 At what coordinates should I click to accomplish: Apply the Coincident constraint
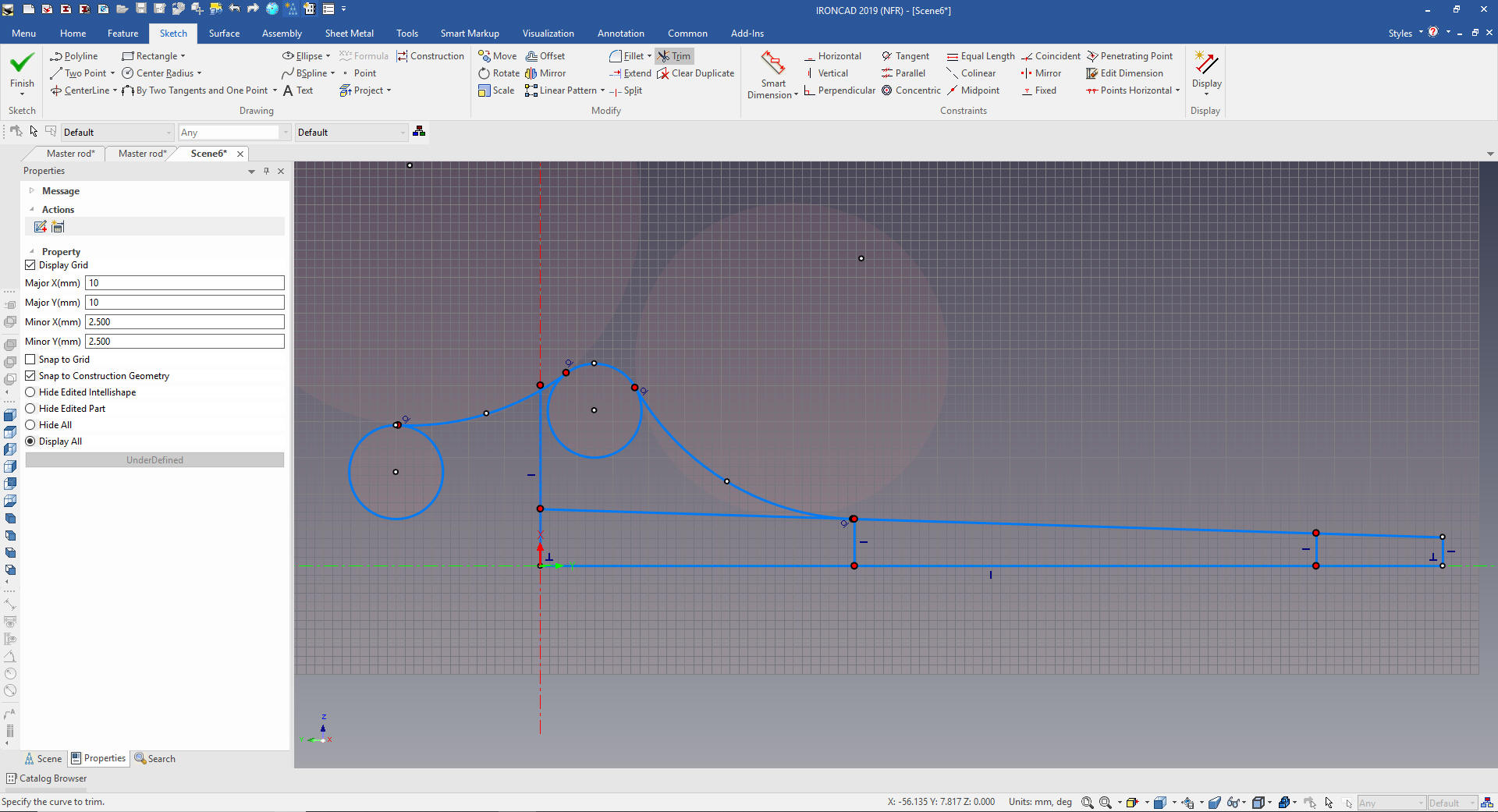1051,56
